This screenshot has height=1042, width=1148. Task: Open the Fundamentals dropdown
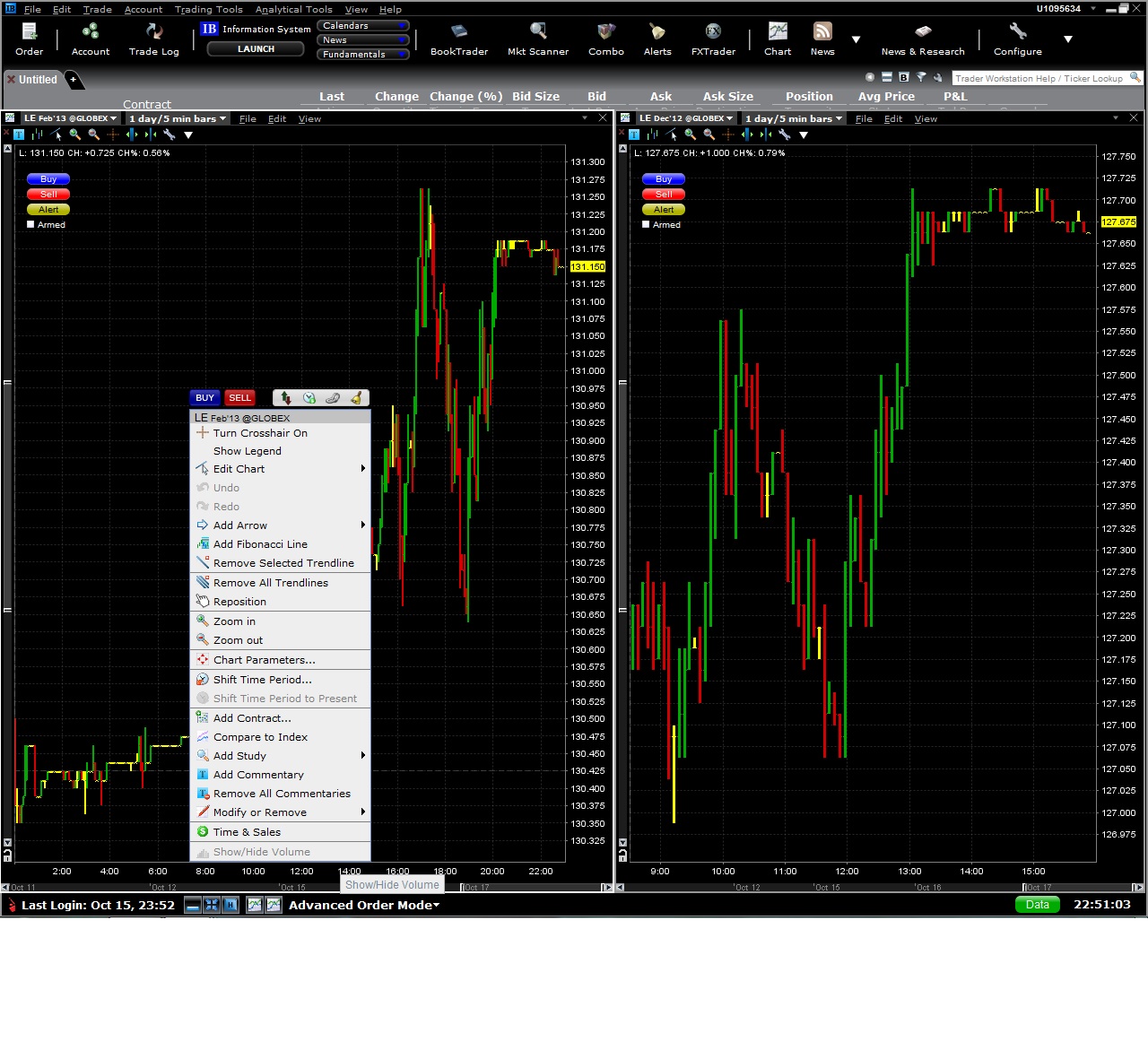363,55
